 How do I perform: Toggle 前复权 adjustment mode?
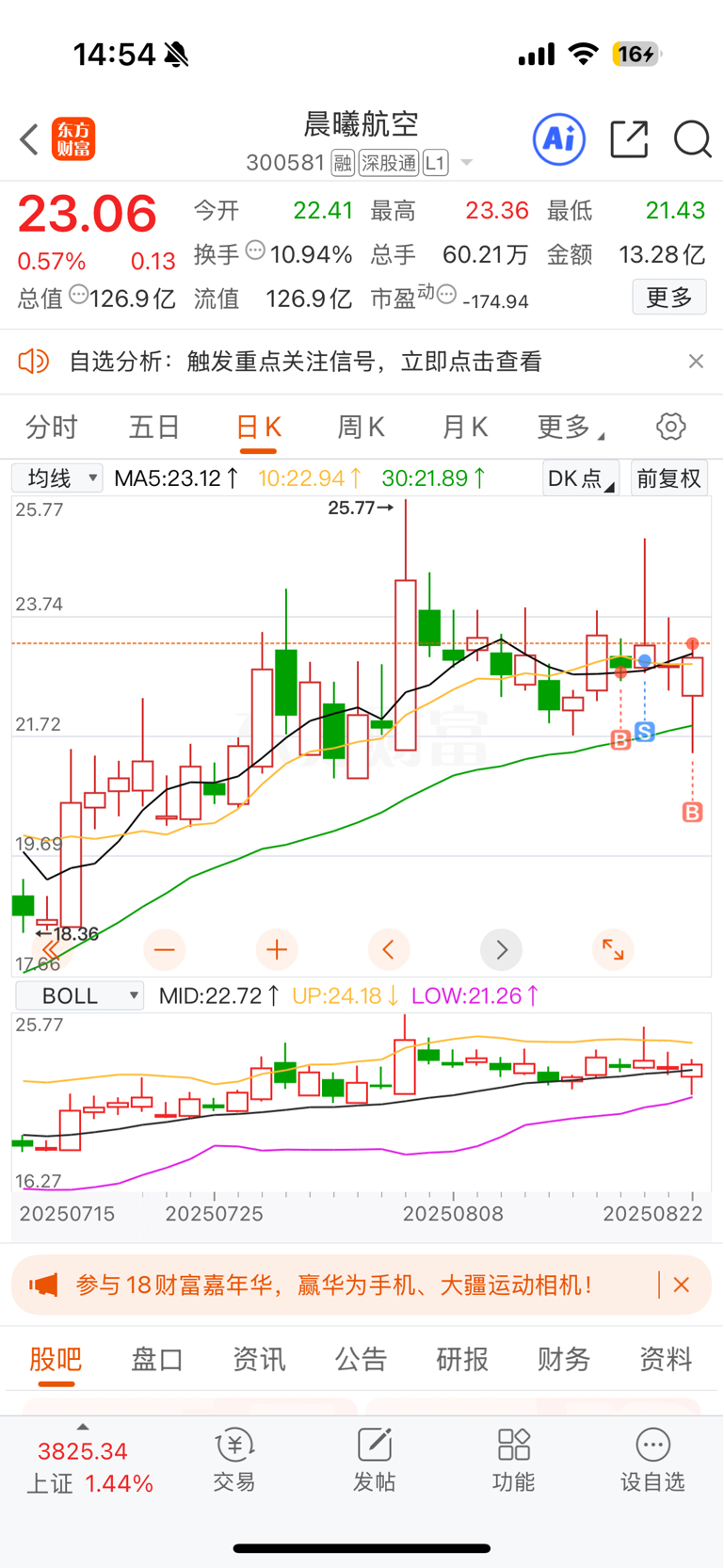668,478
